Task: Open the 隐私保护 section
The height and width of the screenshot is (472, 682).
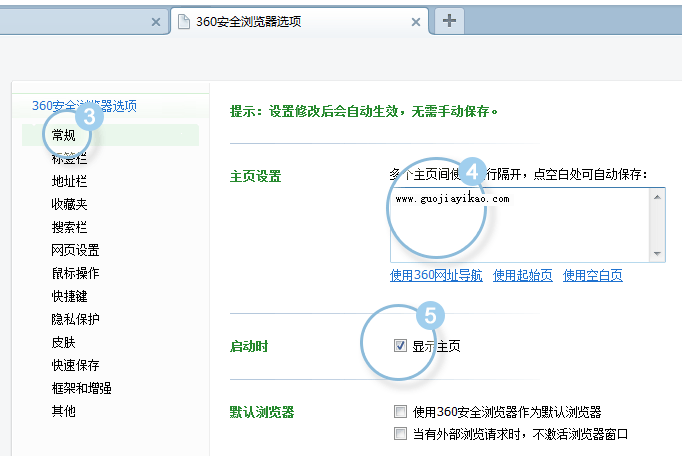Action: point(75,319)
